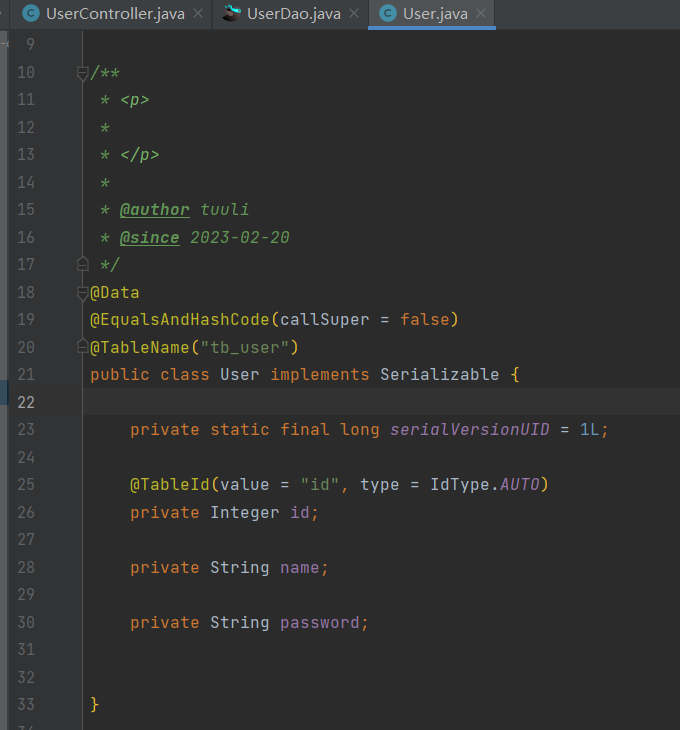Select the User.java tab
The height and width of the screenshot is (730, 680).
point(431,14)
